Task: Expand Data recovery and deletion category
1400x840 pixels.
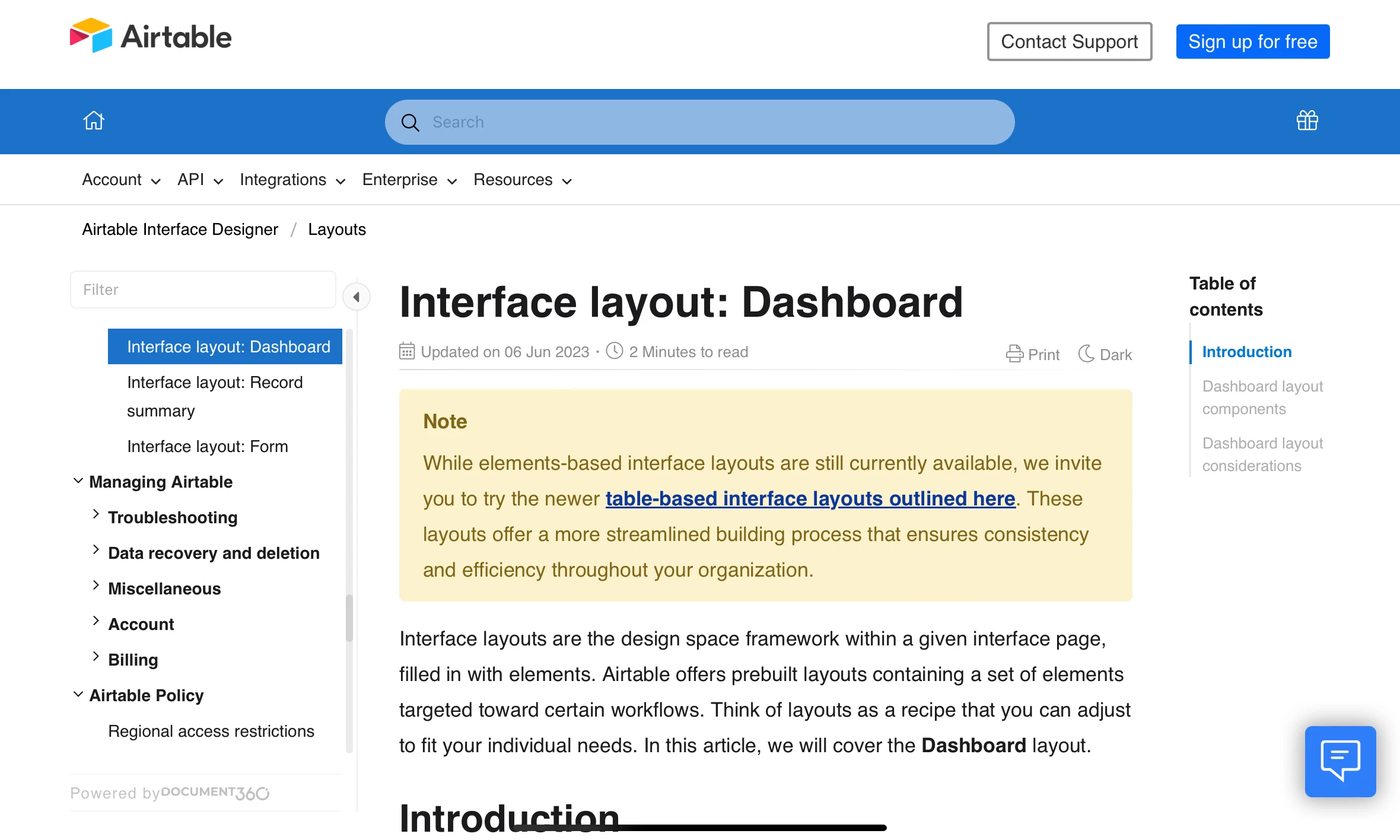Action: pyautogui.click(x=96, y=550)
